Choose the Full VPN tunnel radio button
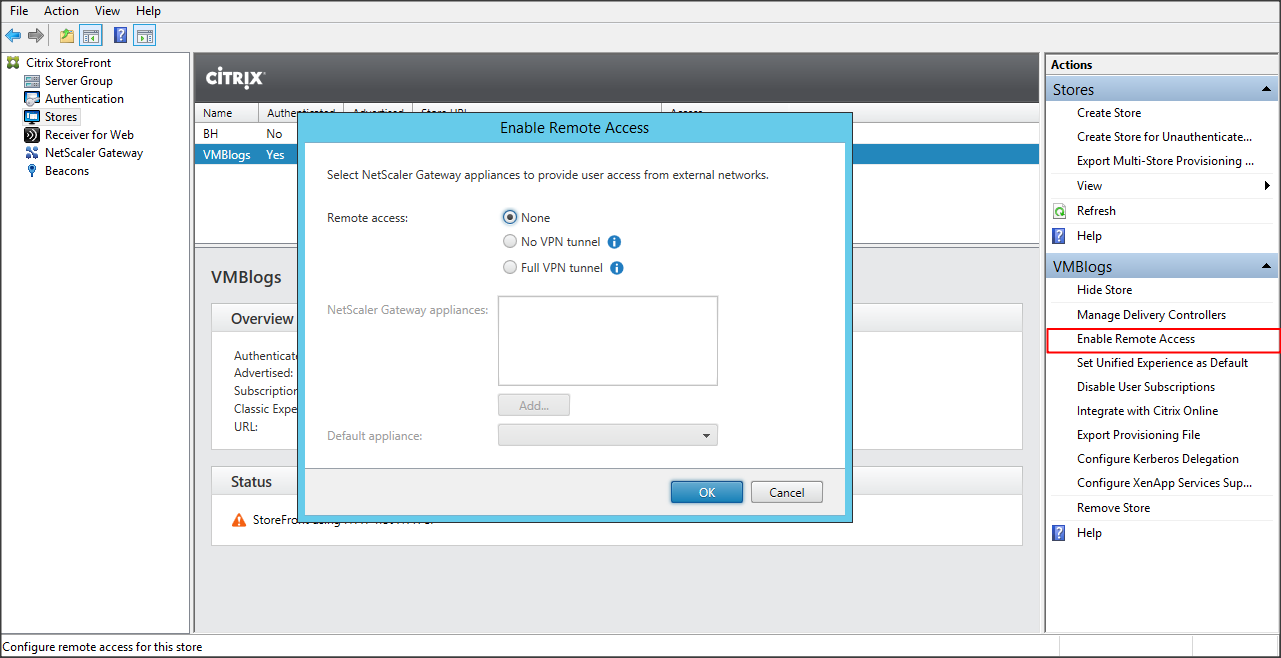Screen dimensions: 1281x658 [x=510, y=268]
